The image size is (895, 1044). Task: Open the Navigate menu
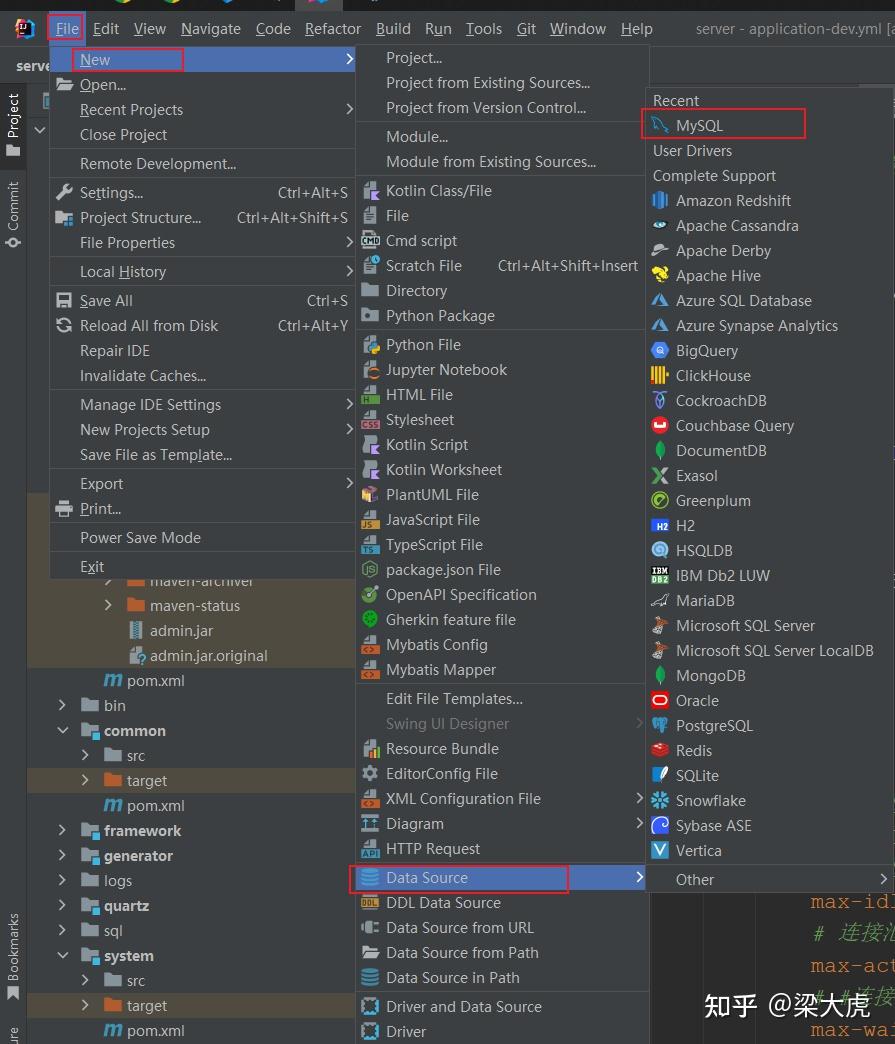[x=210, y=29]
